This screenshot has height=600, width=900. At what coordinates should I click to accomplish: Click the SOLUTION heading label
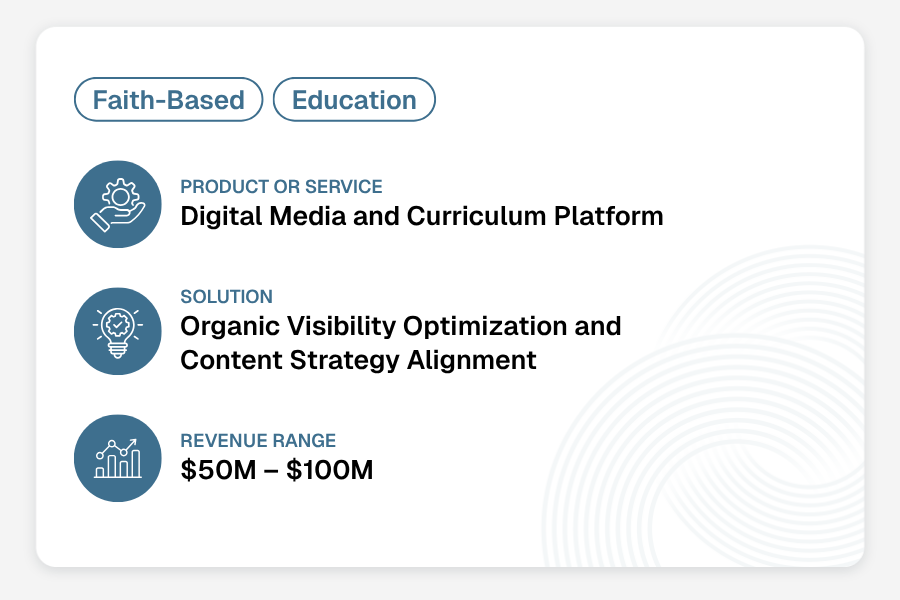click(x=227, y=296)
